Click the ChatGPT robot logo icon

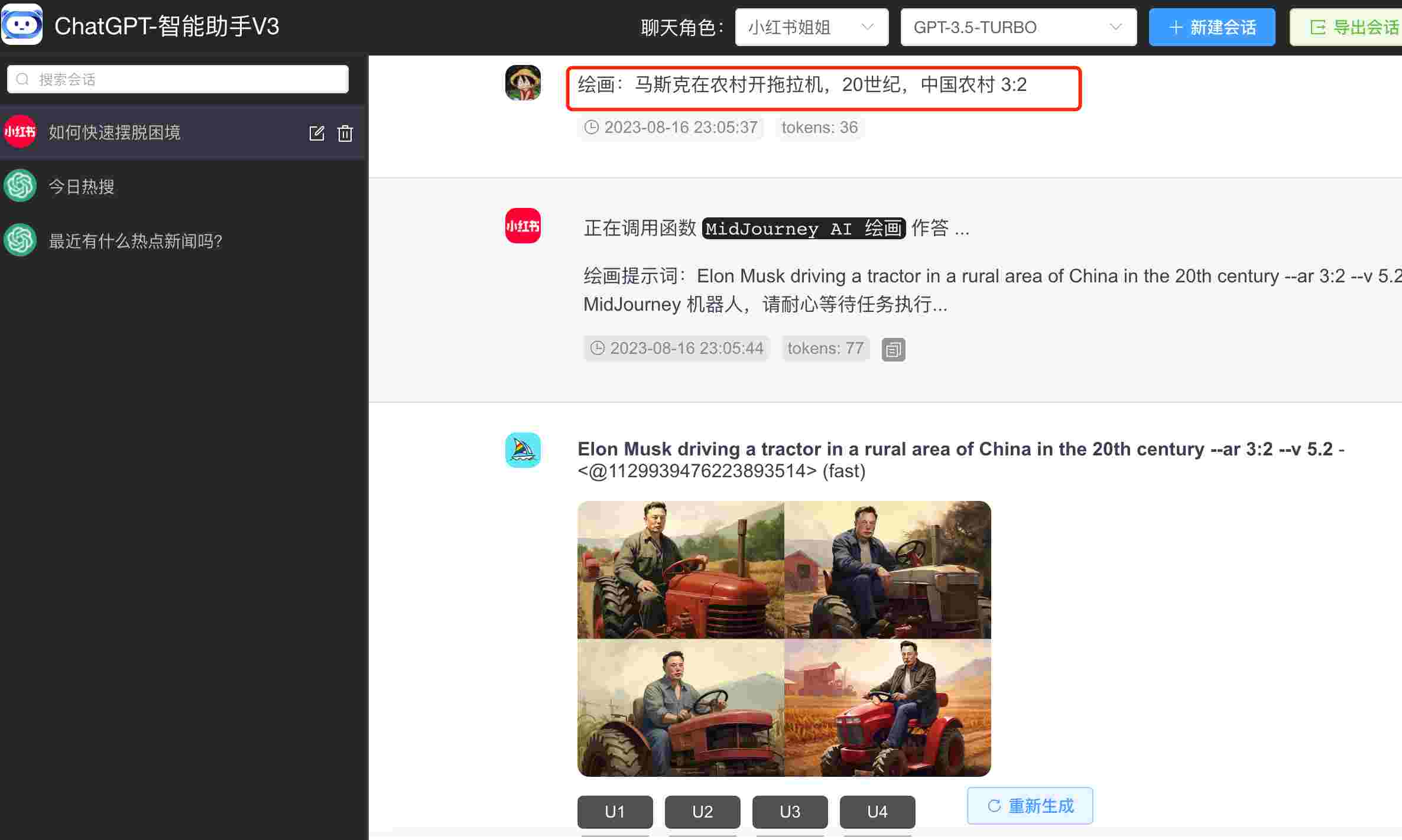[x=22, y=25]
